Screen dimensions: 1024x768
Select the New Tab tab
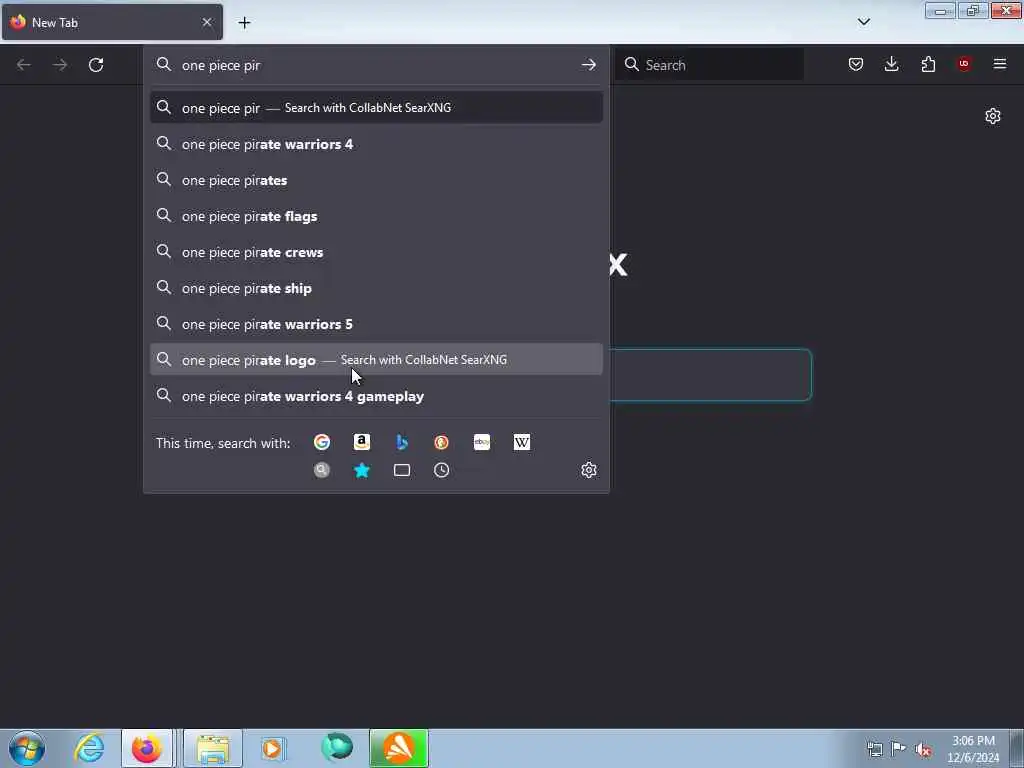(x=112, y=22)
